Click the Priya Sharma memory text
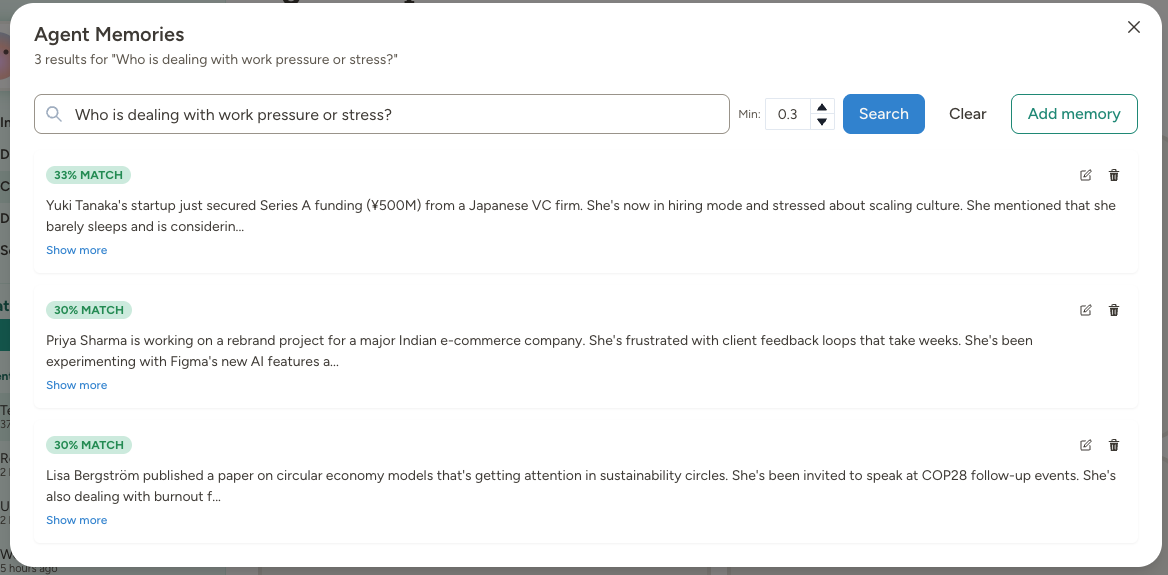This screenshot has width=1168, height=575. click(x=539, y=351)
